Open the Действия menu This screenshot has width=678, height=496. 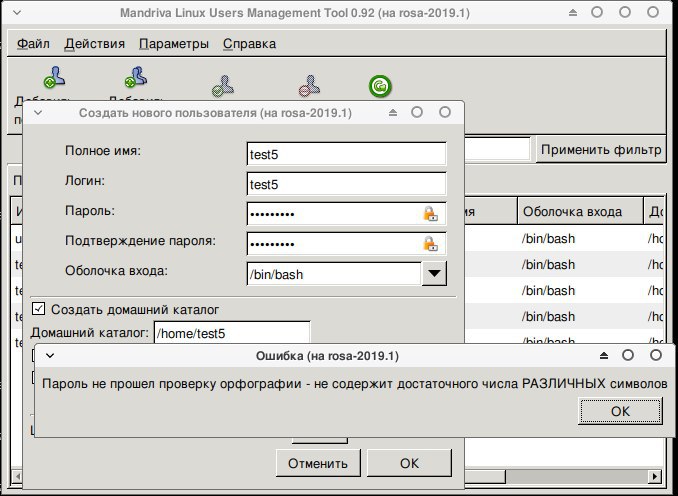click(x=95, y=44)
